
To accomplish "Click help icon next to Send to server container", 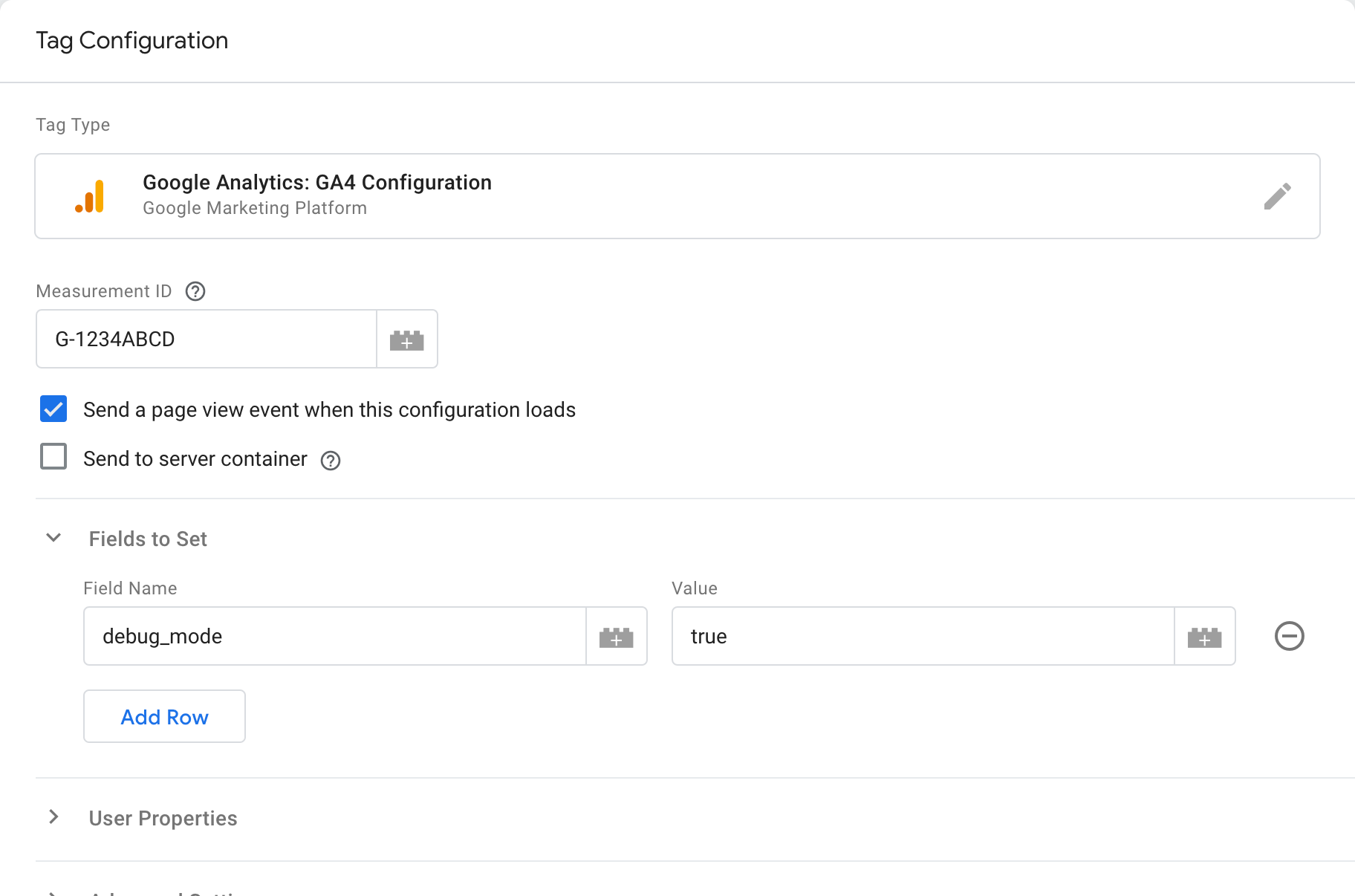I will coord(331,461).
